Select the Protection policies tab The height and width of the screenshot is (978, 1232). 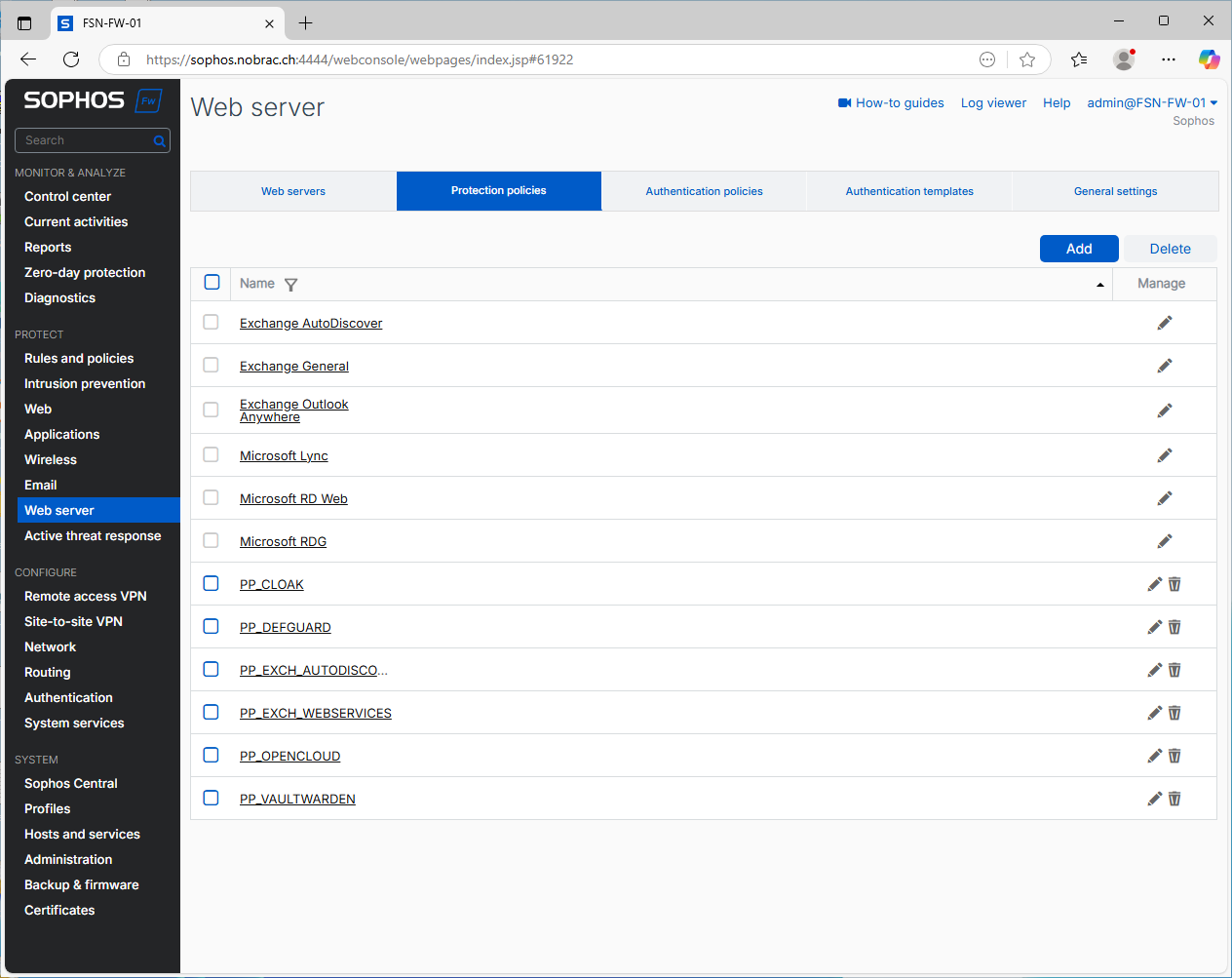499,191
